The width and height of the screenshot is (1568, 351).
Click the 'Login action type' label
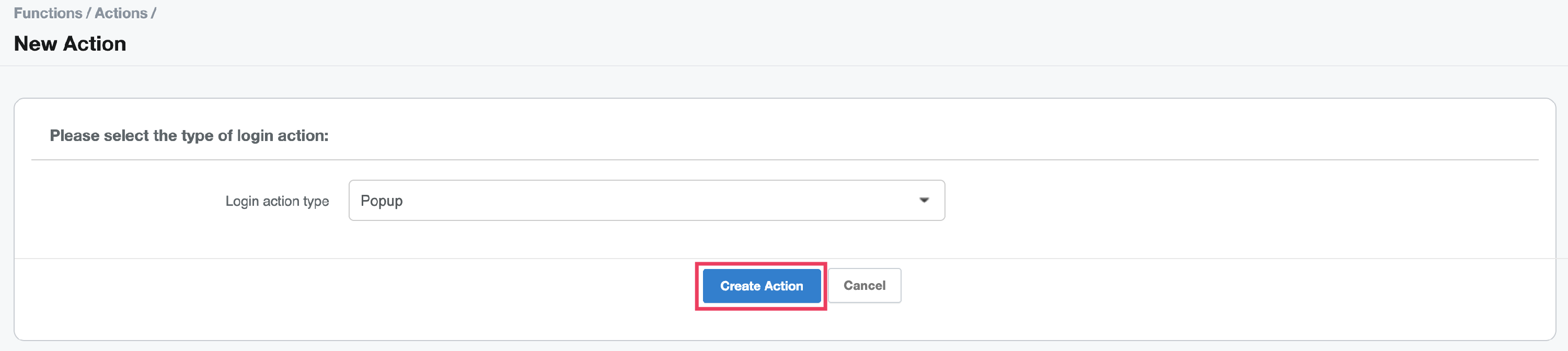click(277, 201)
